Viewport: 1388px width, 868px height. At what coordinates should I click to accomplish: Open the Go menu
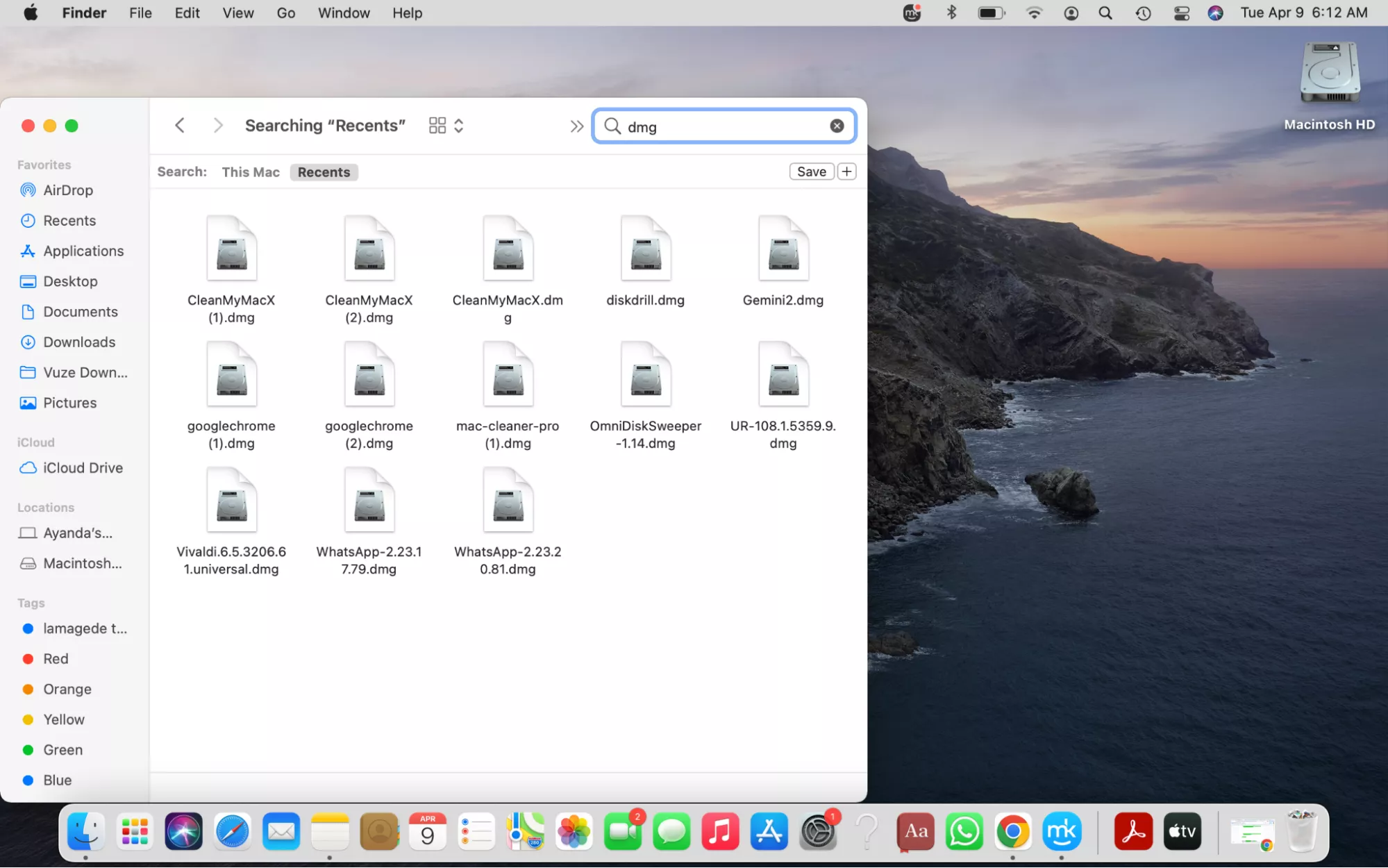(286, 12)
